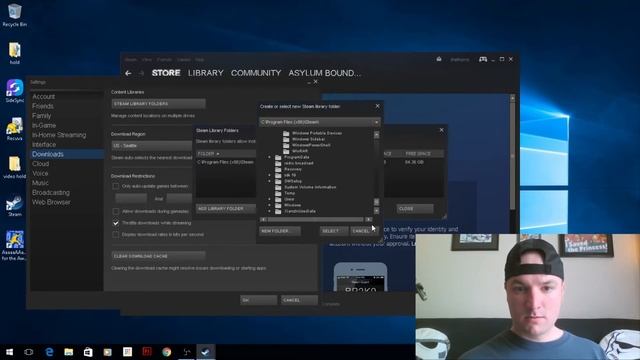Click the NEW FOLDER button
This screenshot has height=360, width=640.
280,231
